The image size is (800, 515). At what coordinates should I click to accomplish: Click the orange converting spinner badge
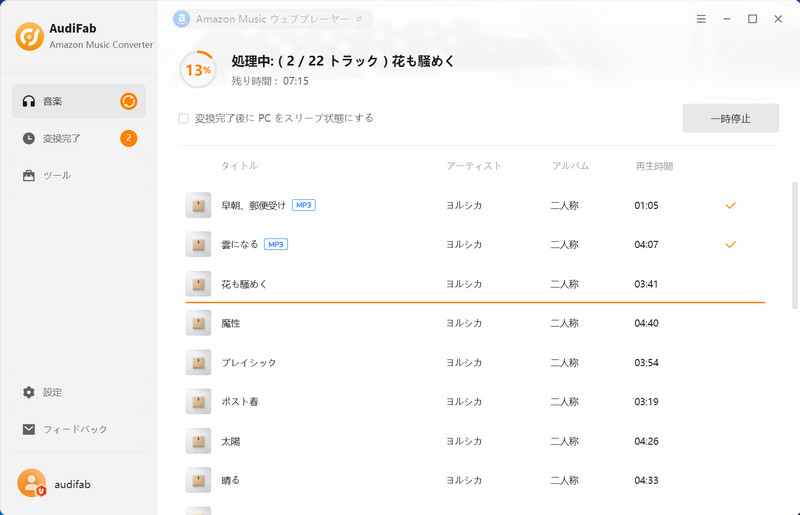pos(129,101)
